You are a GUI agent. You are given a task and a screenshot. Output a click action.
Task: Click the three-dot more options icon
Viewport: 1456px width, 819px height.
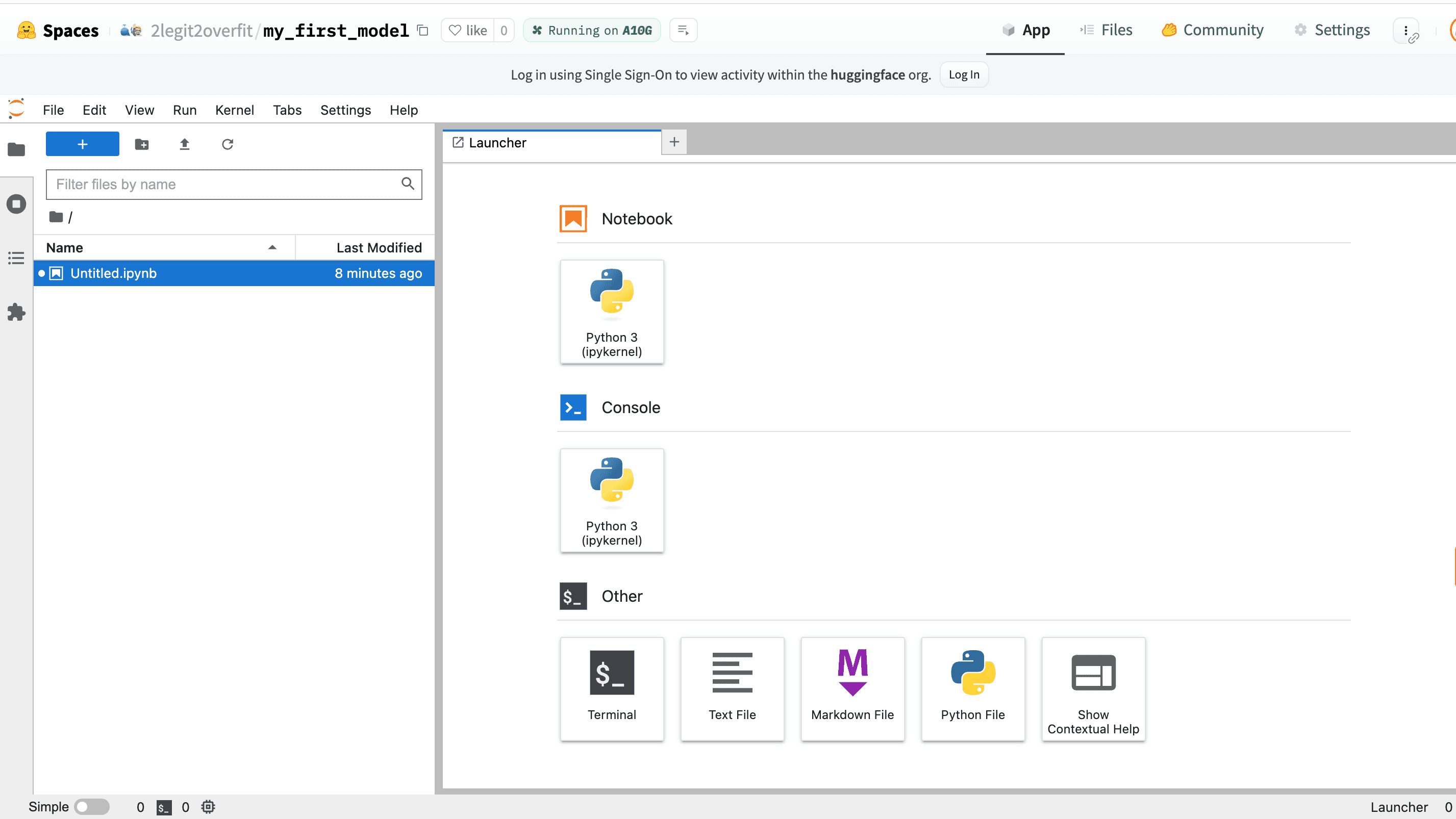tap(1405, 31)
